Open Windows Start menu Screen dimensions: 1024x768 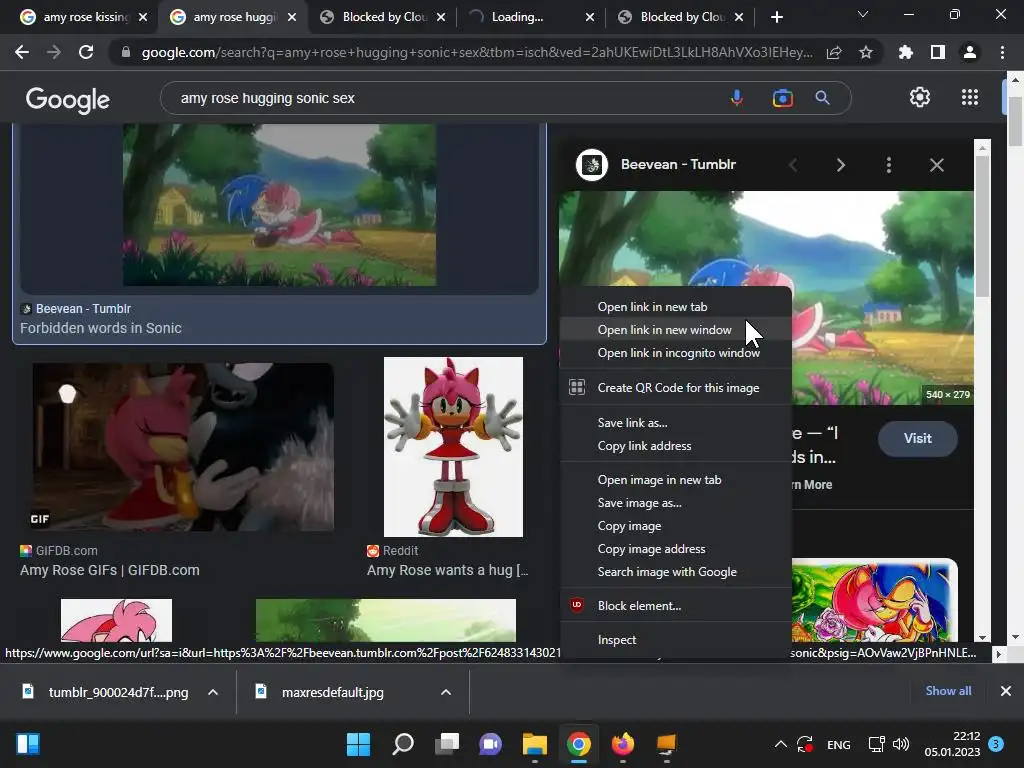(x=358, y=744)
